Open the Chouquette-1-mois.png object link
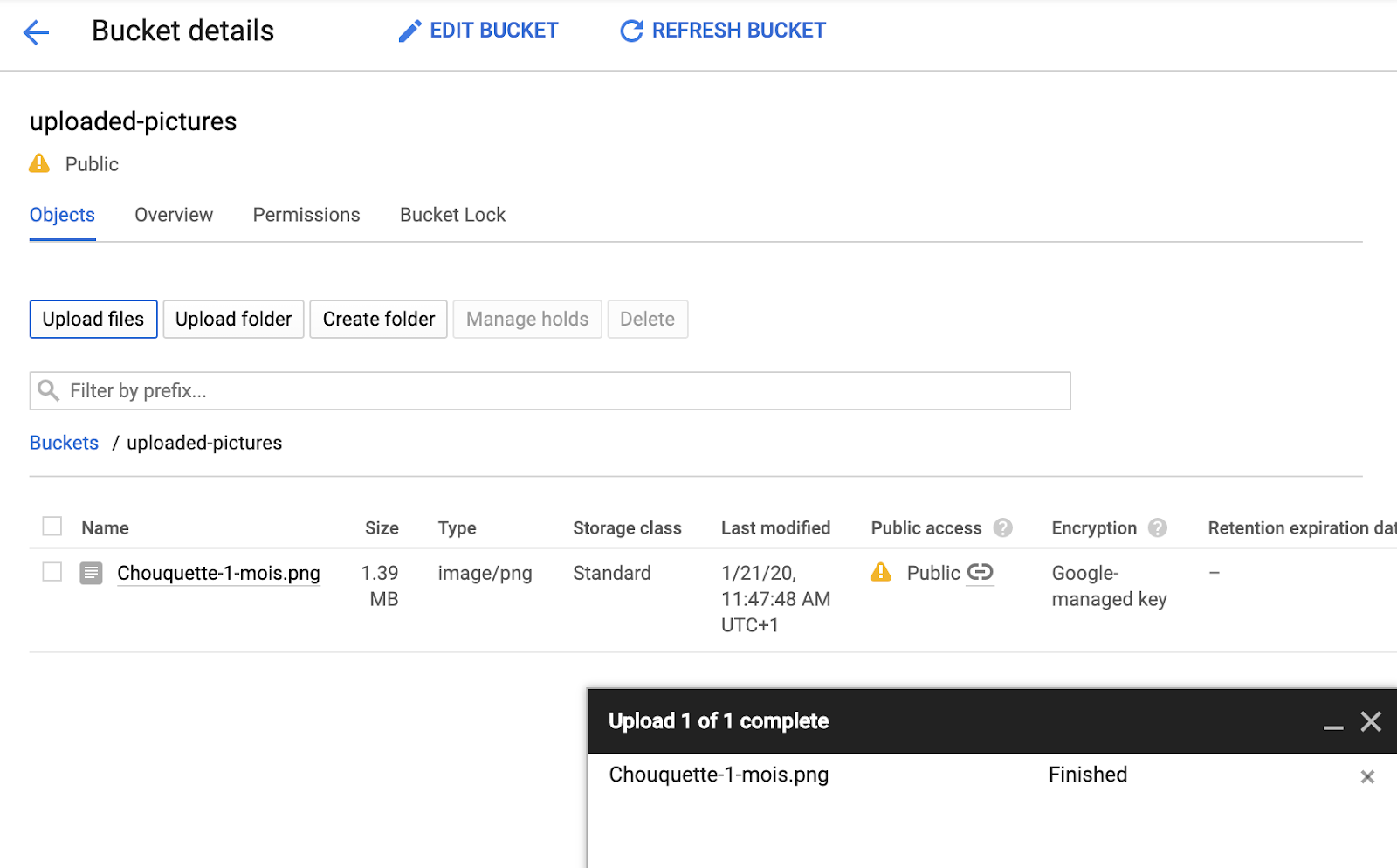This screenshot has width=1397, height=868. (x=218, y=573)
